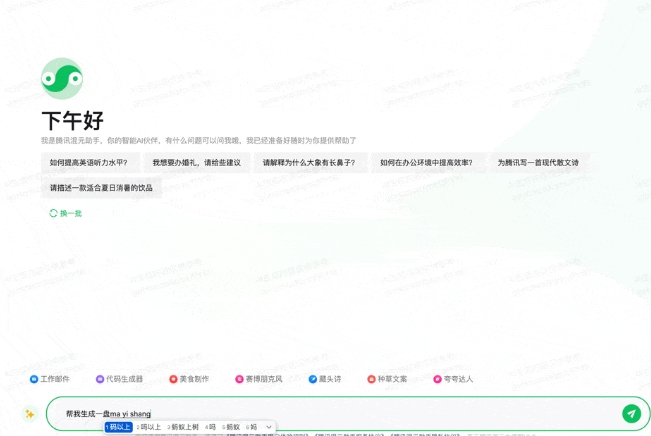Open the 工作邮件 shortcut

pos(50,379)
